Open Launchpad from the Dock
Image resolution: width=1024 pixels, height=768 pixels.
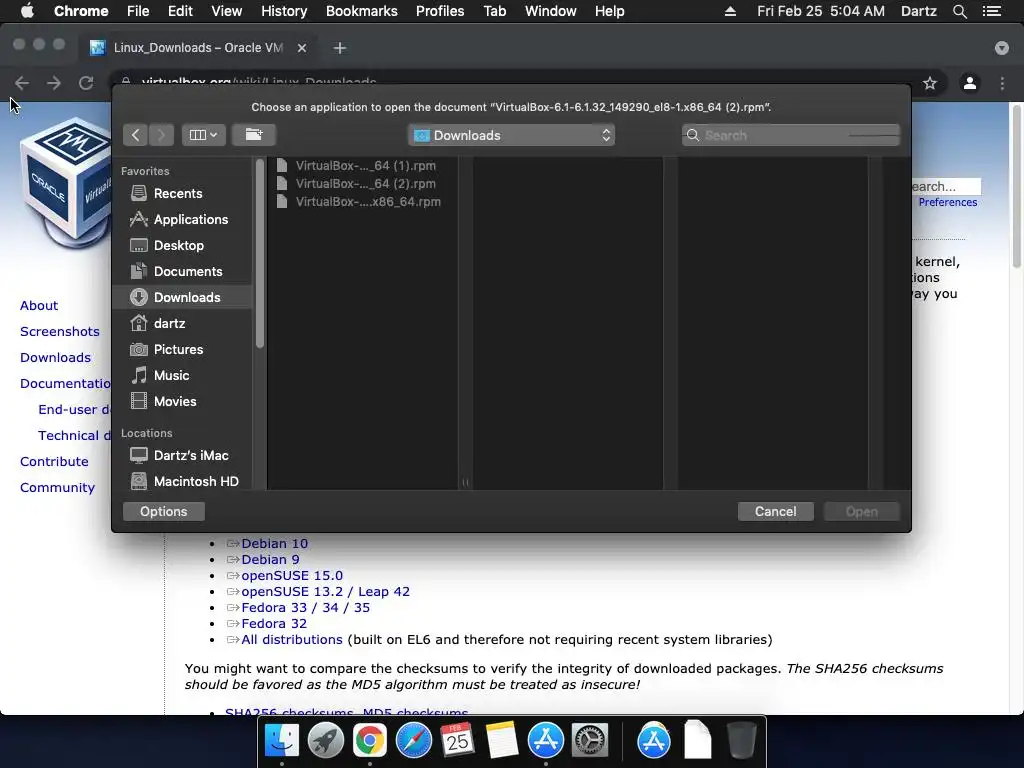pos(326,740)
